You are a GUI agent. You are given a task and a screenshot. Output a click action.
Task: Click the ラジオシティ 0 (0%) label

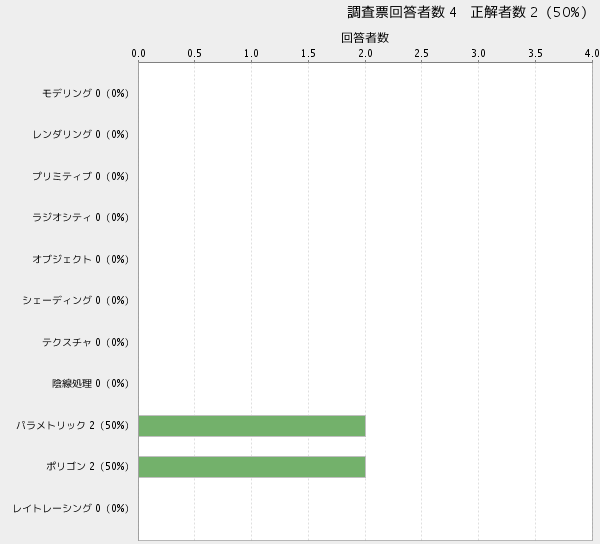pos(81,217)
